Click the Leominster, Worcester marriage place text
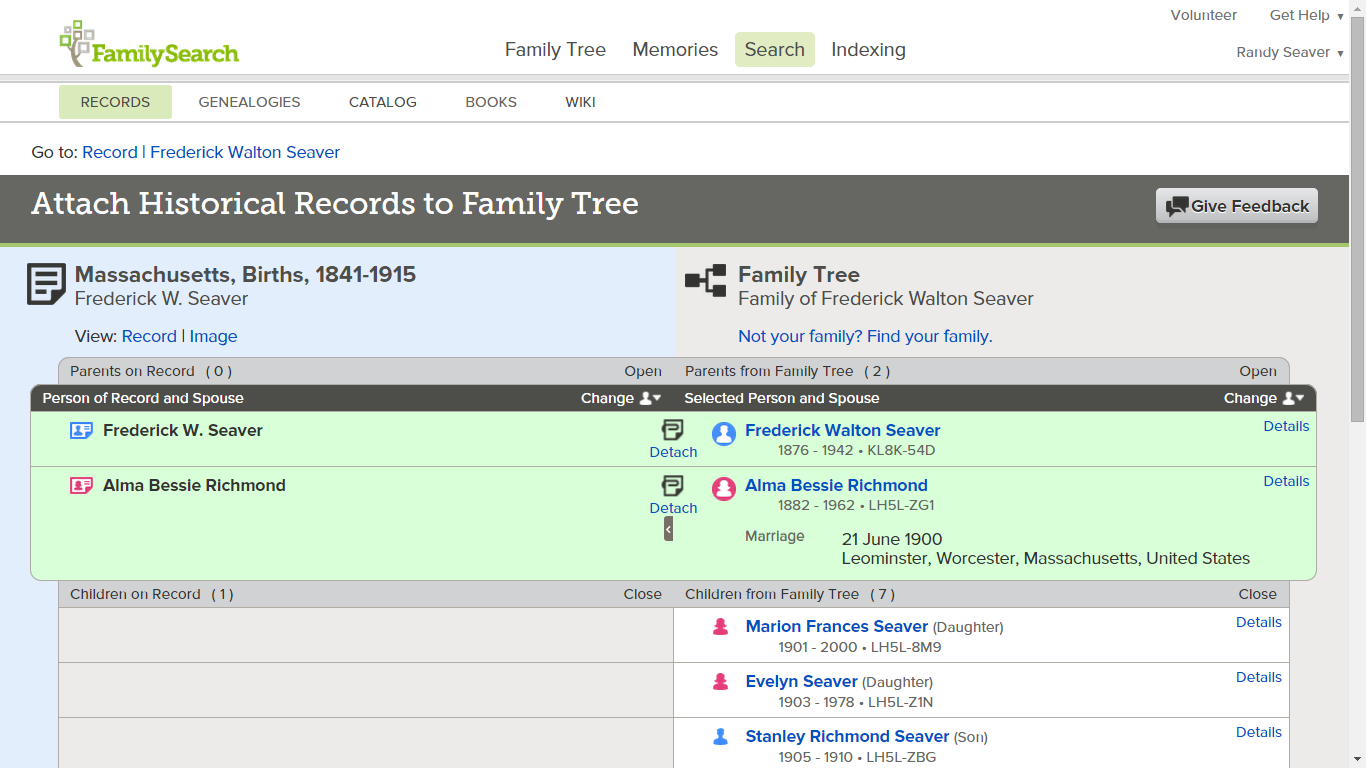The image size is (1366, 768). point(1046,558)
